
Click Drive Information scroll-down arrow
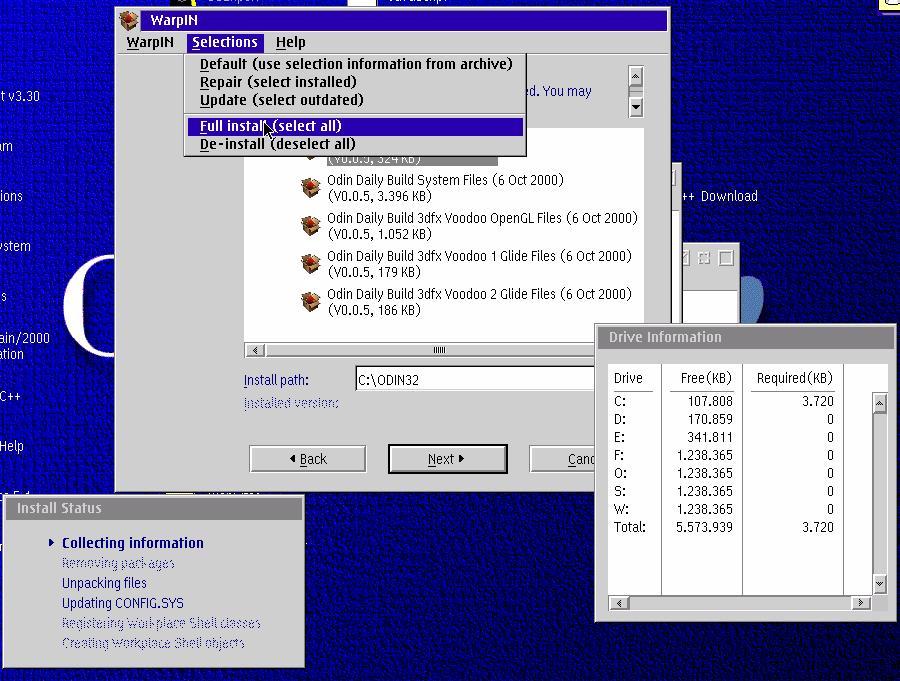coord(879,584)
